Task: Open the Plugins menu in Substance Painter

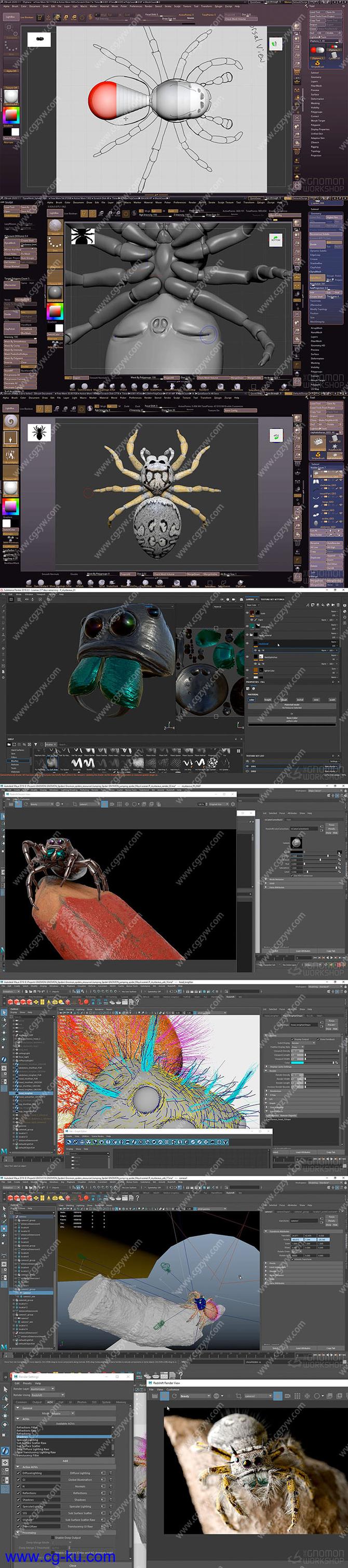Action: pyautogui.click(x=52, y=594)
